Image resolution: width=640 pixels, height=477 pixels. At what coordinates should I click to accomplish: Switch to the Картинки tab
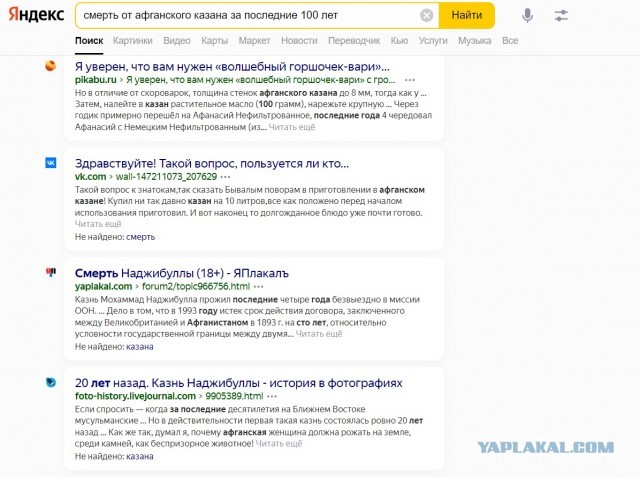point(133,41)
